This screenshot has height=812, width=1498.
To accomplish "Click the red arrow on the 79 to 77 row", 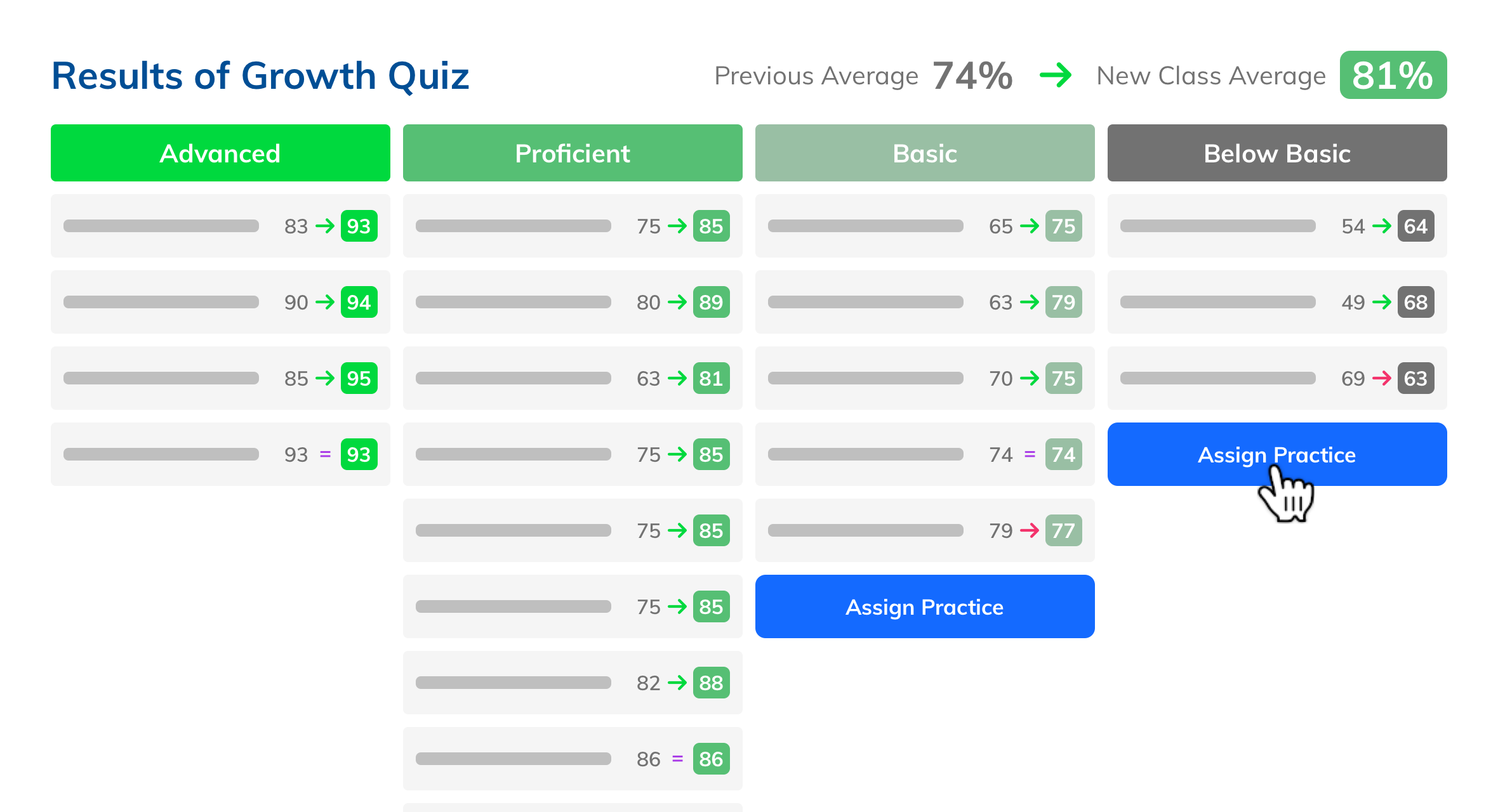I will pyautogui.click(x=1031, y=530).
